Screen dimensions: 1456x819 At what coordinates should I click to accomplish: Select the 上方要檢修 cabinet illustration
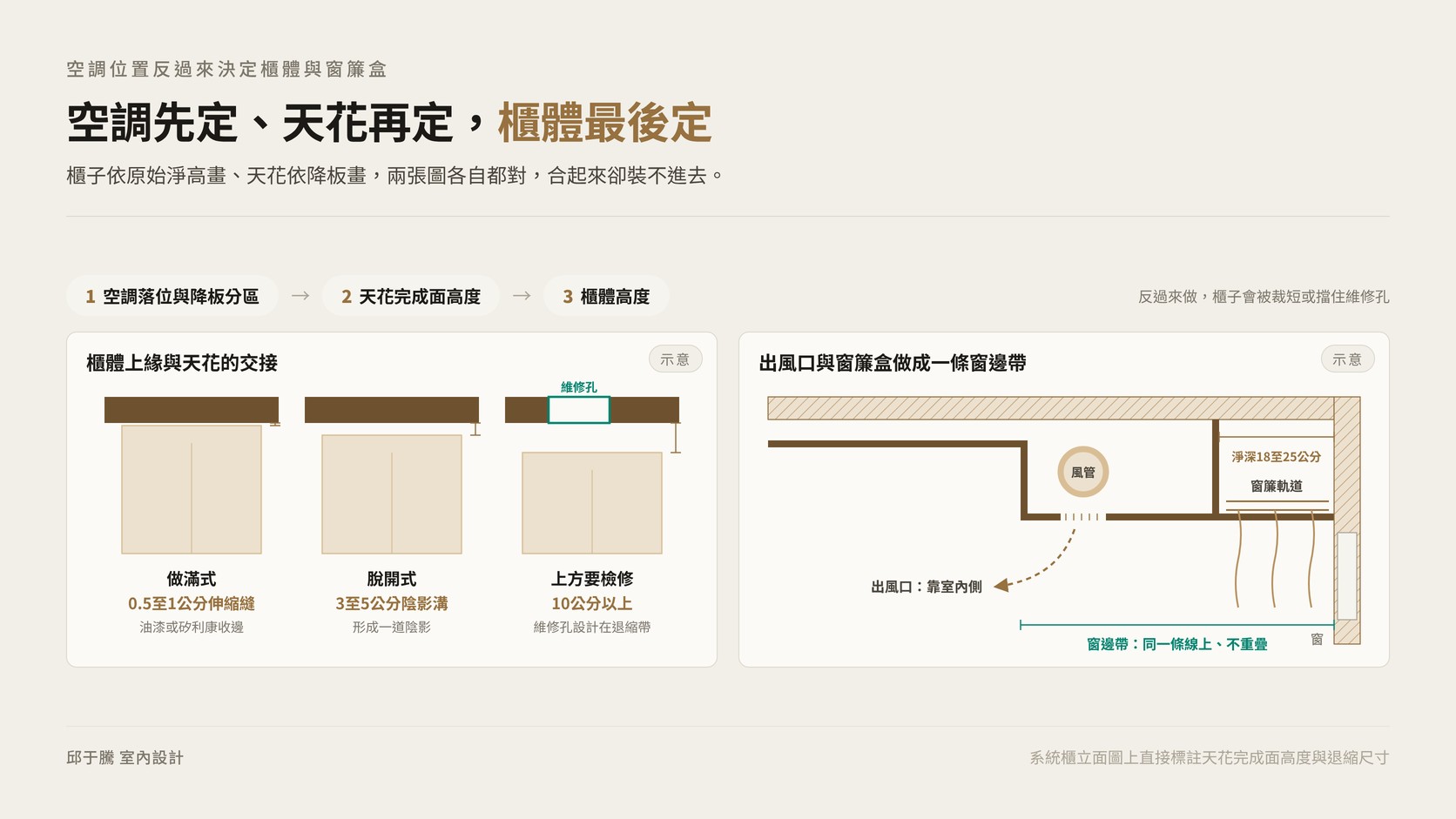pyautogui.click(x=592, y=503)
